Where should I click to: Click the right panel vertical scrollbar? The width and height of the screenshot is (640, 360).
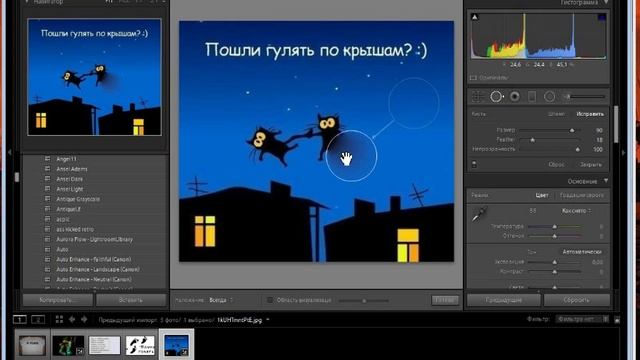point(616,124)
